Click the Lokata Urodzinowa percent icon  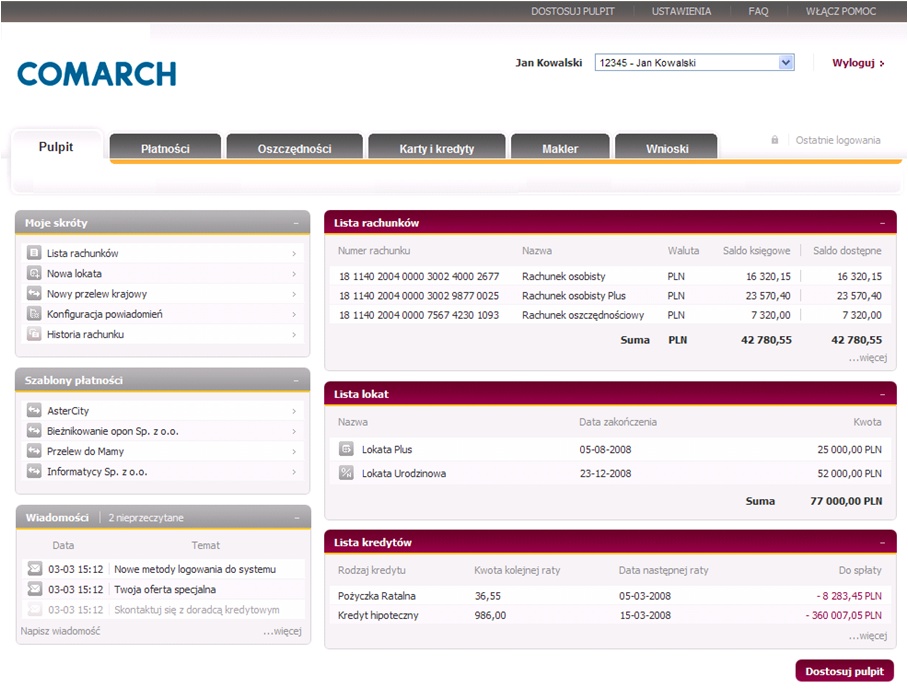point(346,473)
